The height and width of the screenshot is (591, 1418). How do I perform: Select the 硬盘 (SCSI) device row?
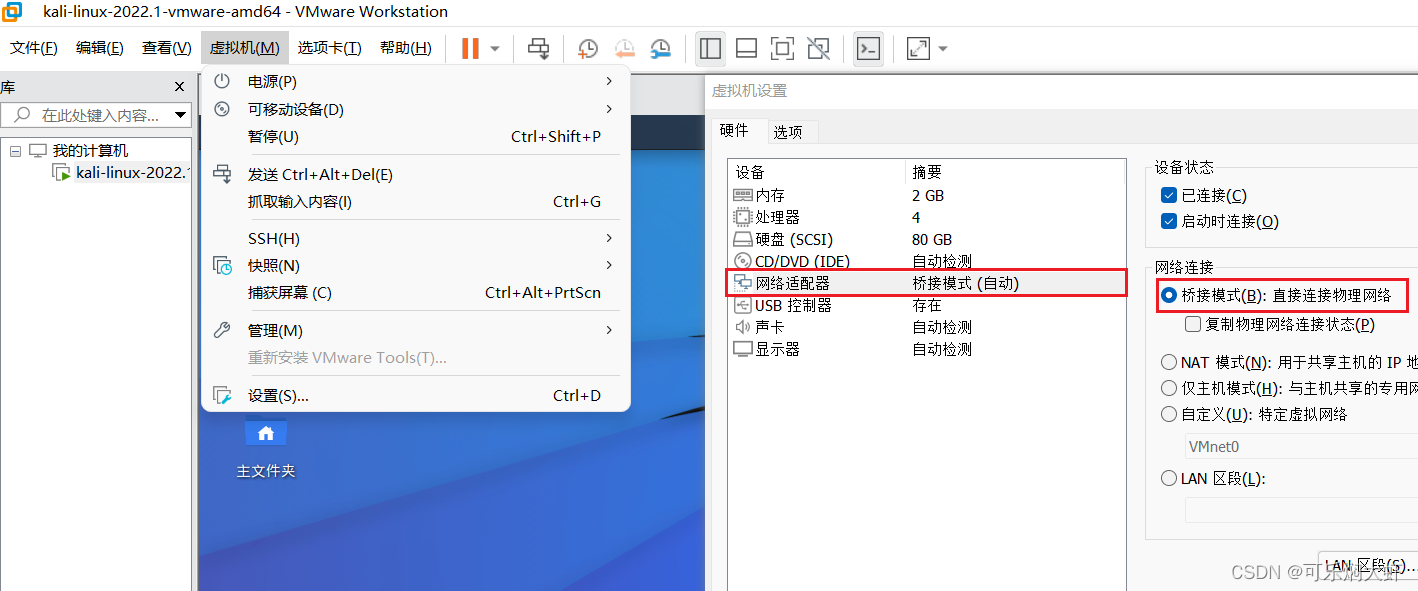point(929,239)
